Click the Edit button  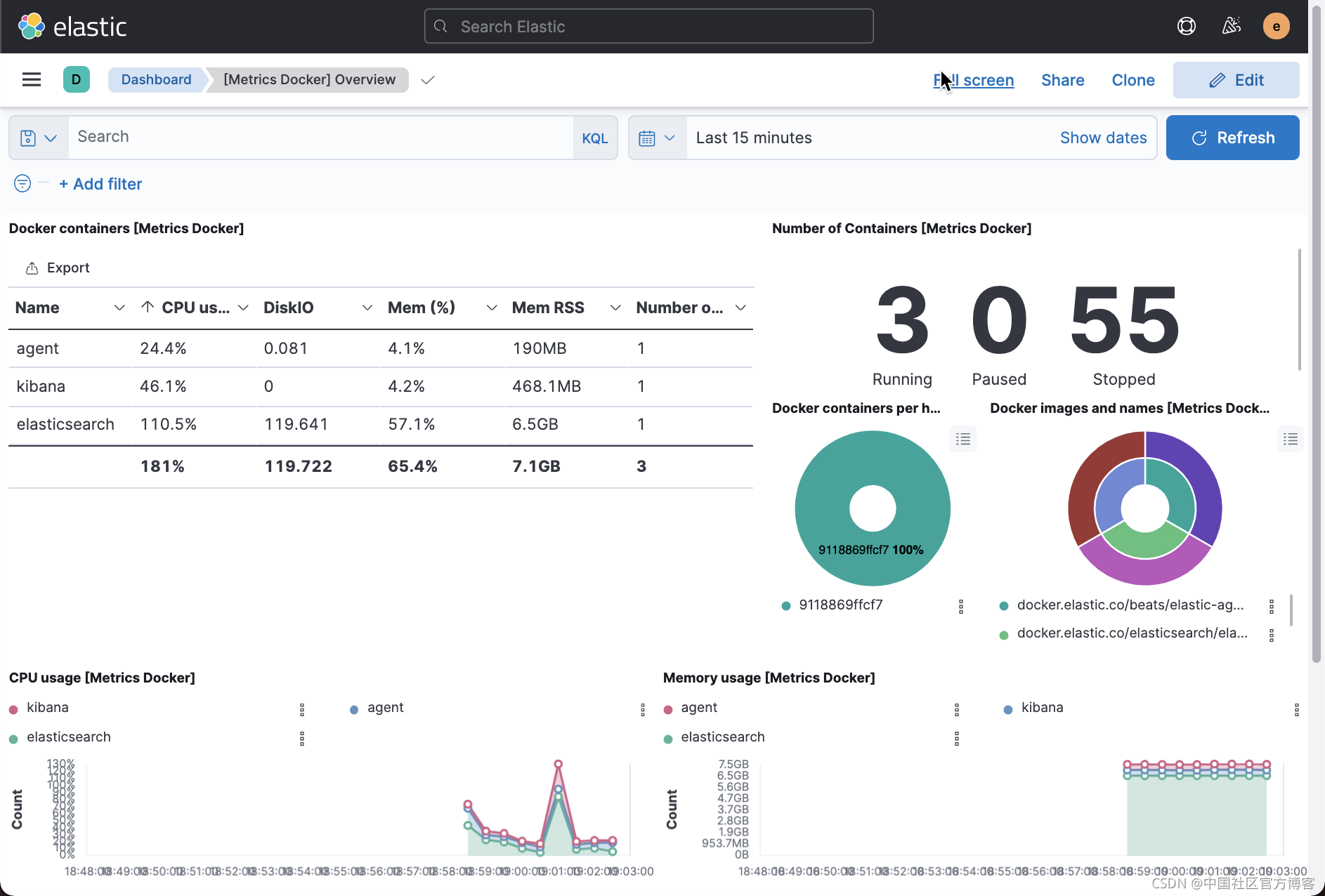coord(1236,80)
